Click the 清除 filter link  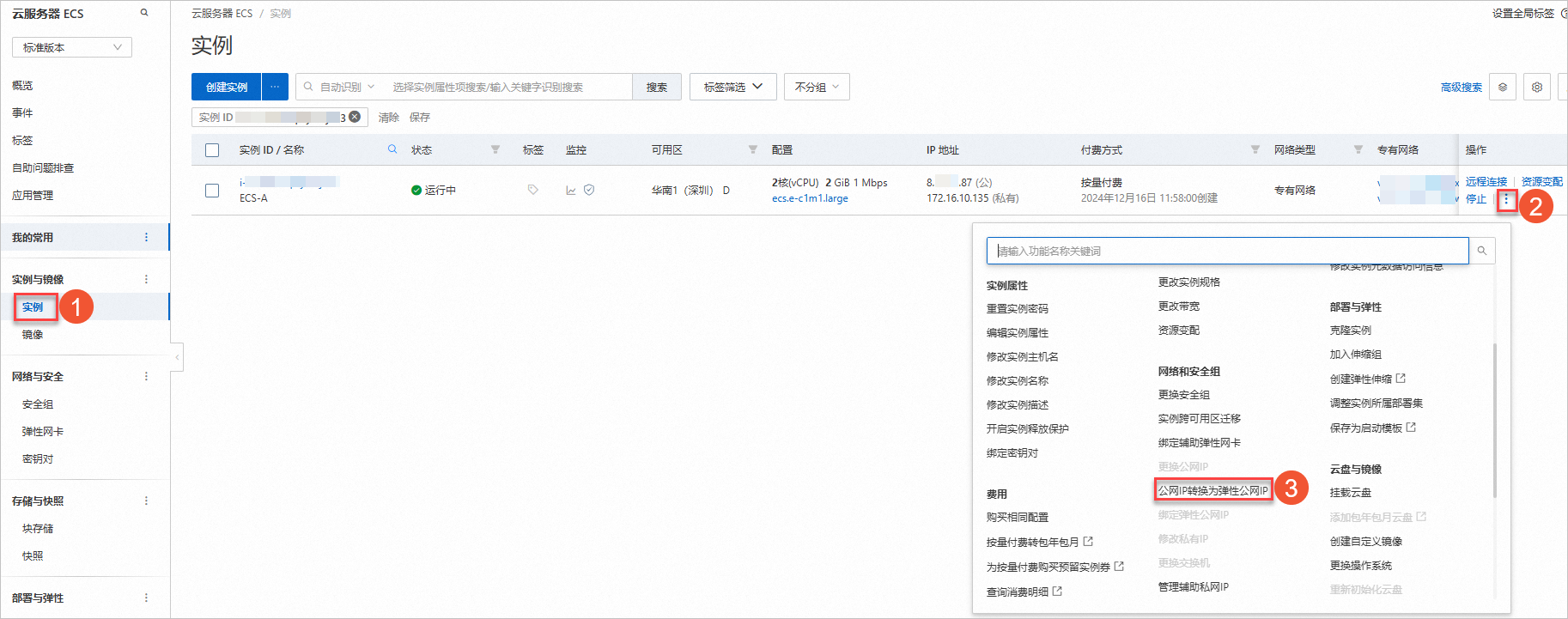click(x=389, y=117)
